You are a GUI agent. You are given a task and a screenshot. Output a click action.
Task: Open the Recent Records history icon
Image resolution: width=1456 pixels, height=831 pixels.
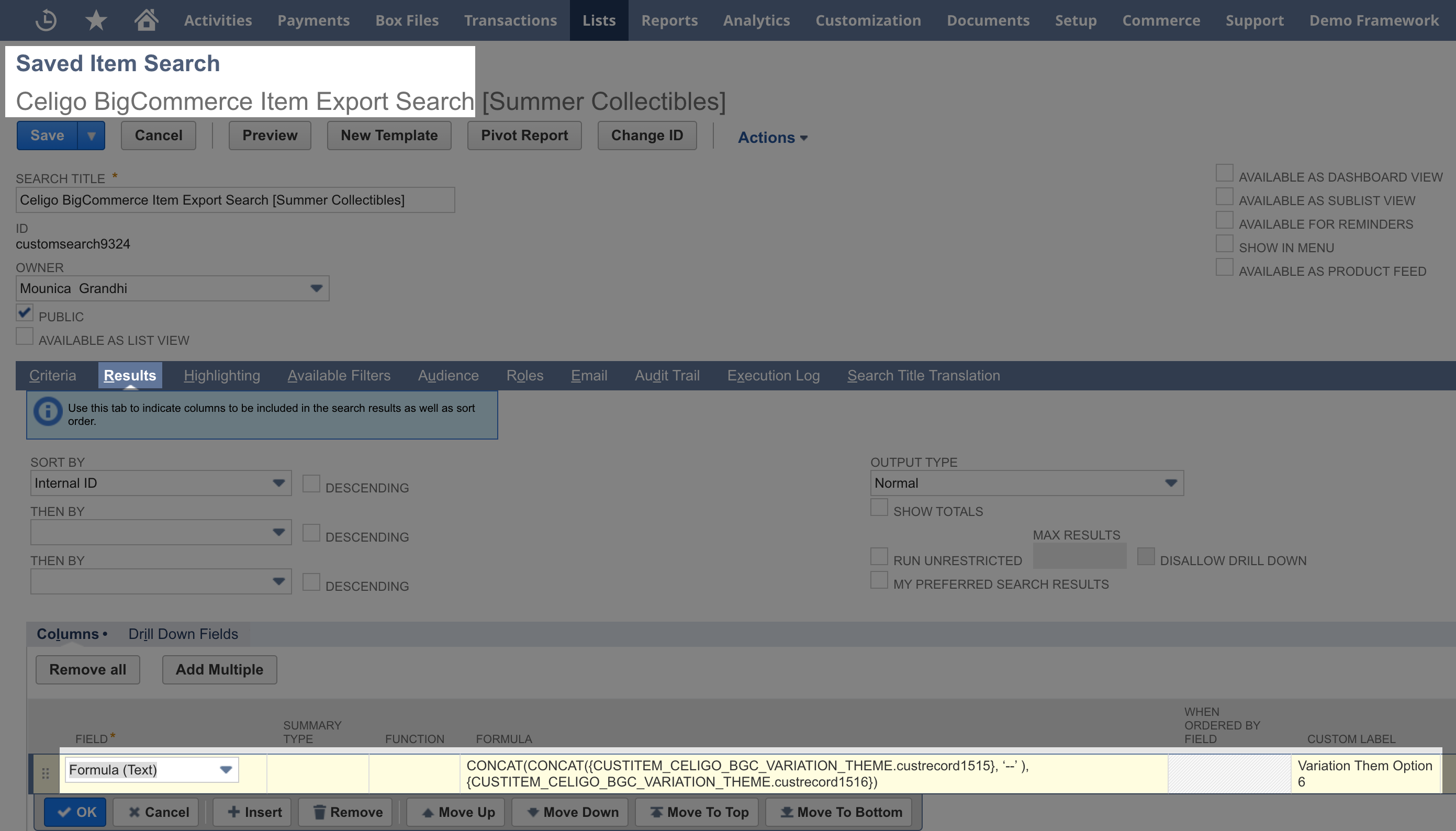[46, 20]
